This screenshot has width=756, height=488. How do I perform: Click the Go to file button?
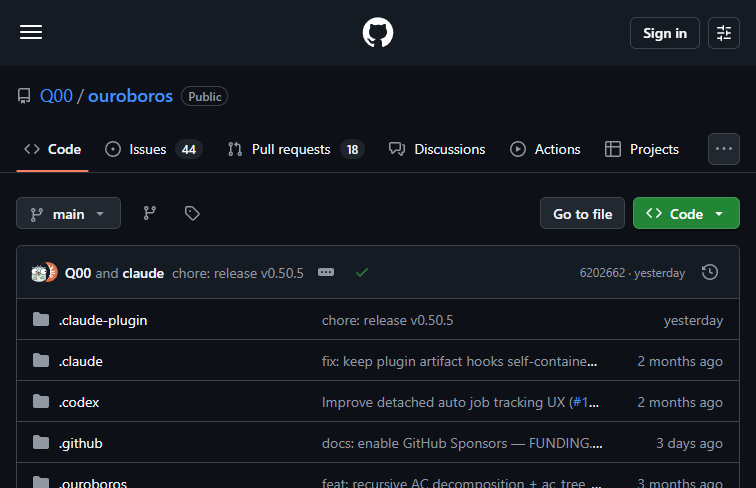click(x=582, y=213)
